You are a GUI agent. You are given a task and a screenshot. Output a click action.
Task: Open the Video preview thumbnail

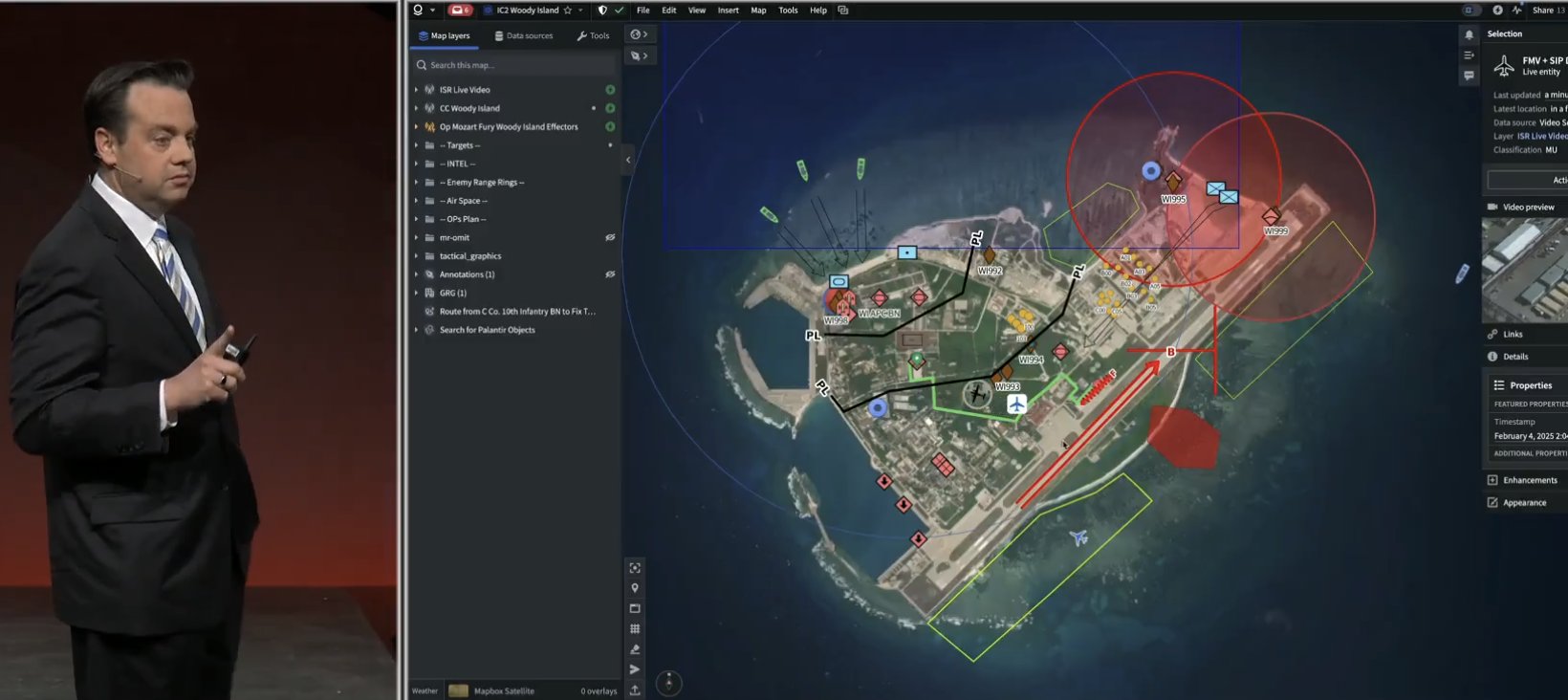pos(1525,271)
